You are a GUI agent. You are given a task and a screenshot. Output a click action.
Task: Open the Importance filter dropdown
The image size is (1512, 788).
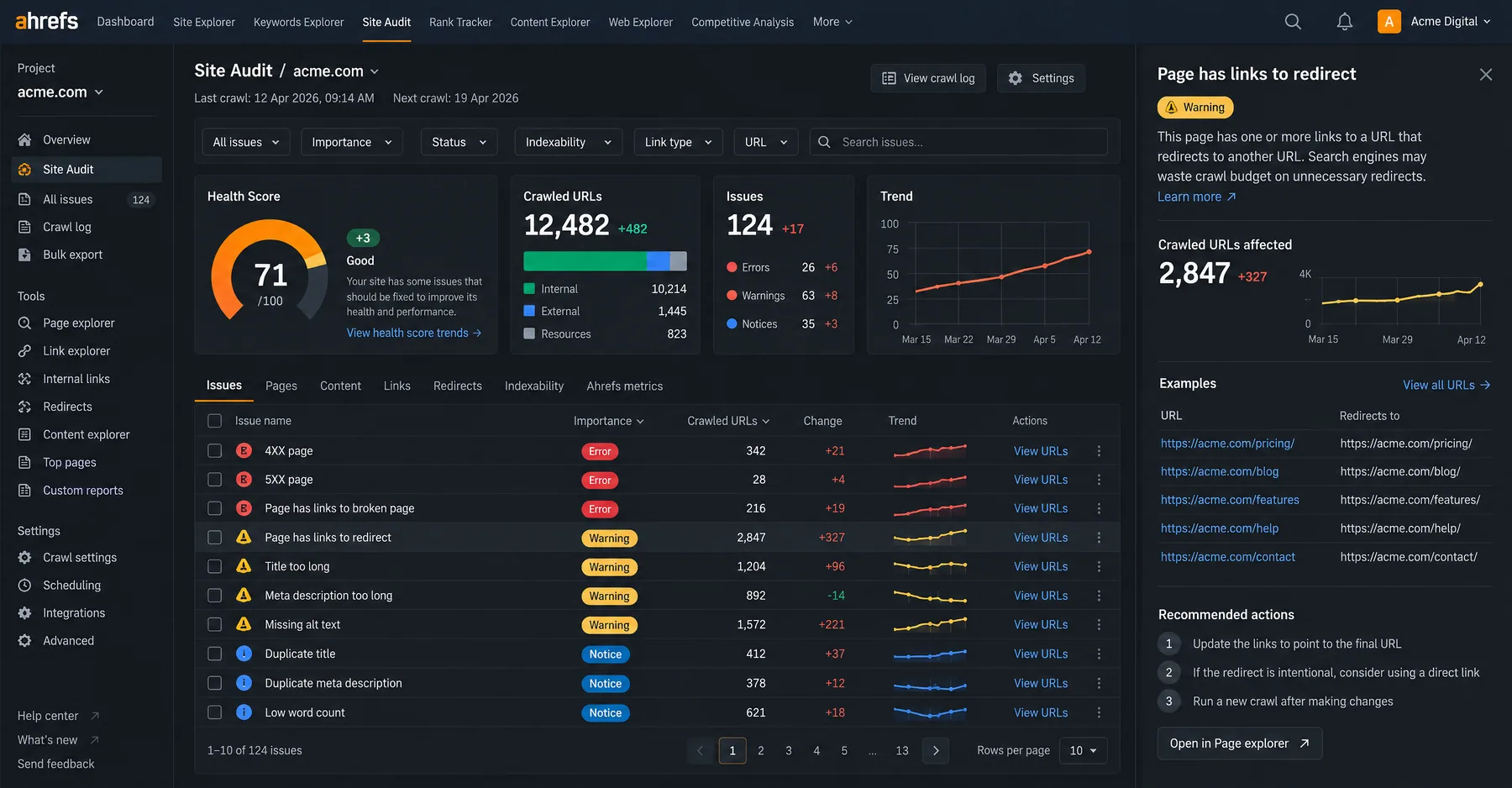[352, 142]
